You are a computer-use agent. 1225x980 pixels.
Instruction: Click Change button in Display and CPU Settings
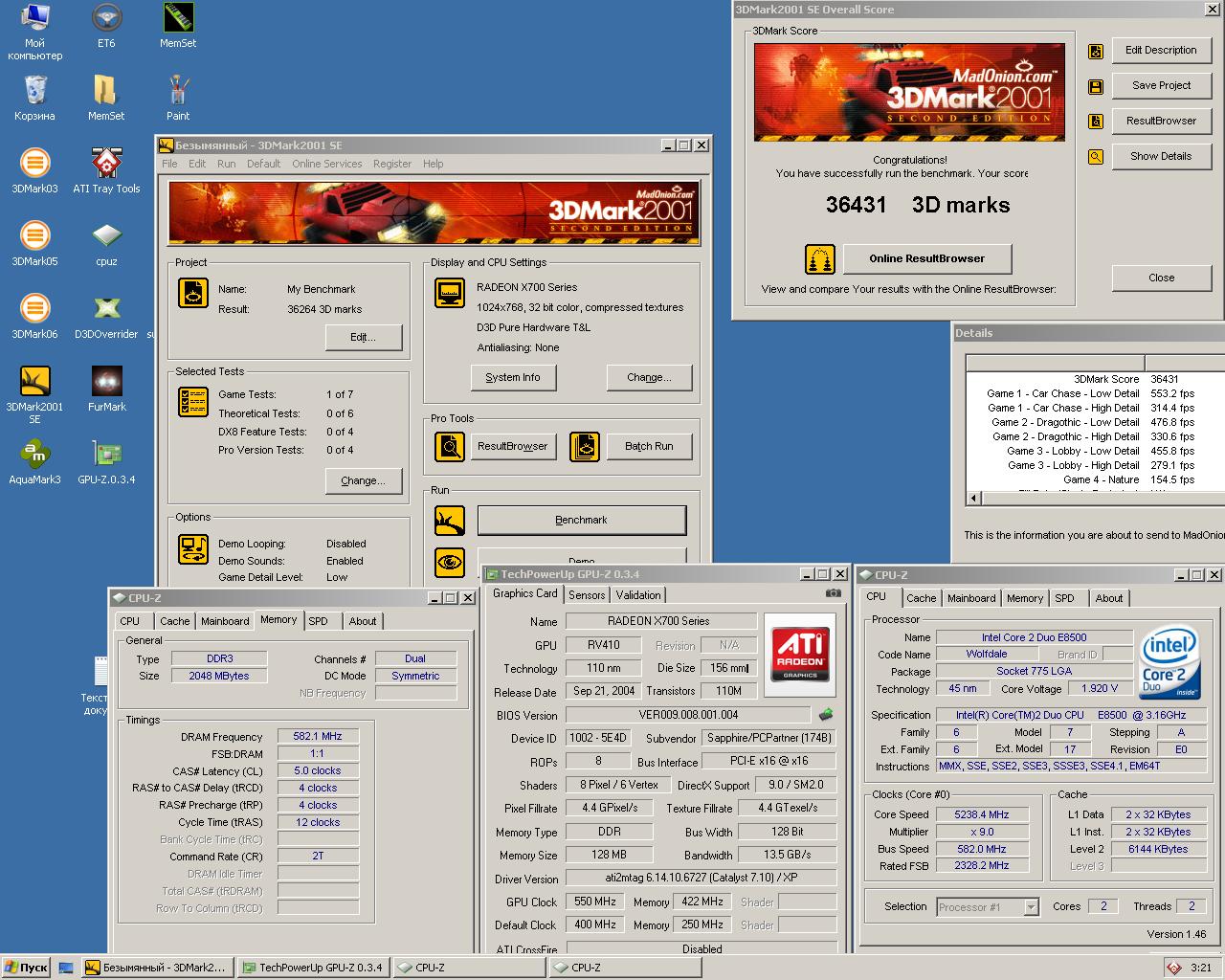pos(649,377)
